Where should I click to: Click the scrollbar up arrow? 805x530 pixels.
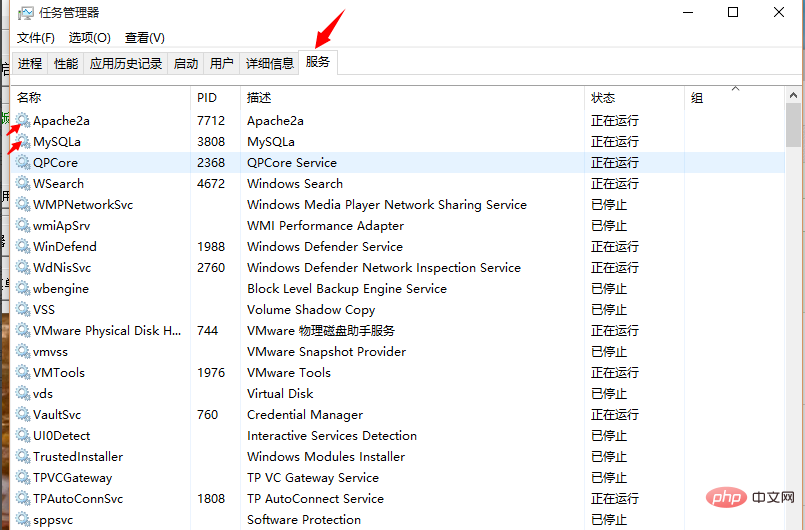[793, 95]
